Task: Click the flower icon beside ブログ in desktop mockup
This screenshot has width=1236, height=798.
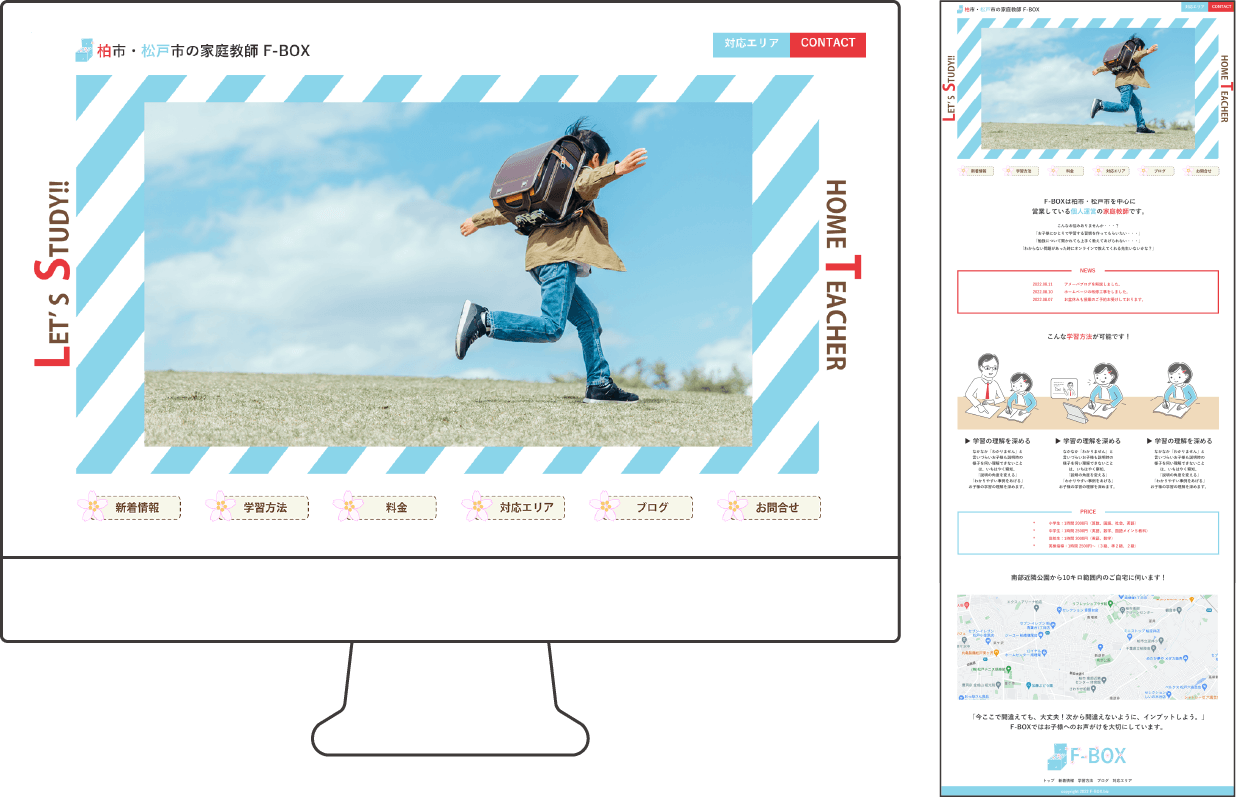Action: coord(604,506)
